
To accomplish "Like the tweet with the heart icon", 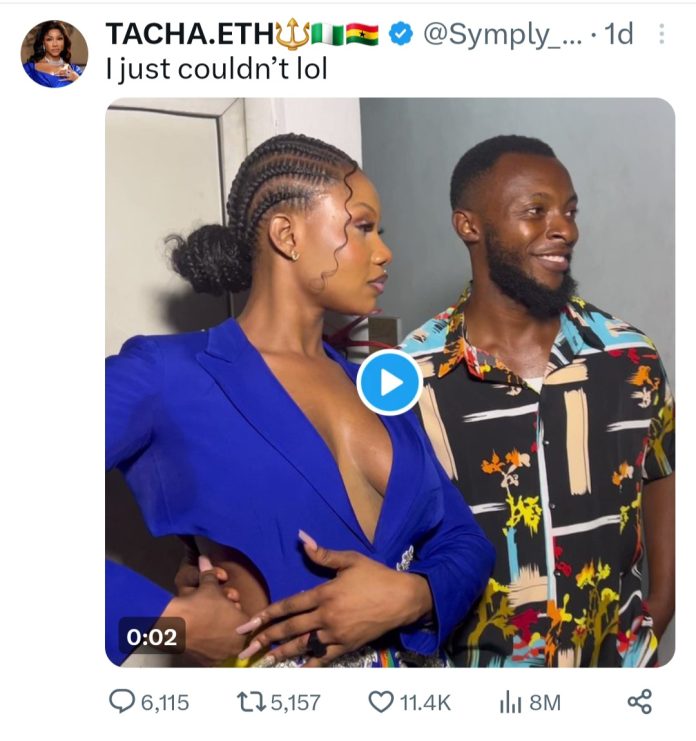I will click(x=381, y=702).
